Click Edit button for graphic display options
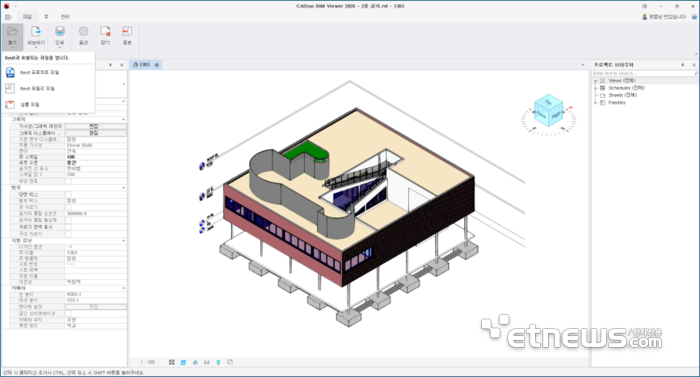700x377 pixels. (96, 133)
